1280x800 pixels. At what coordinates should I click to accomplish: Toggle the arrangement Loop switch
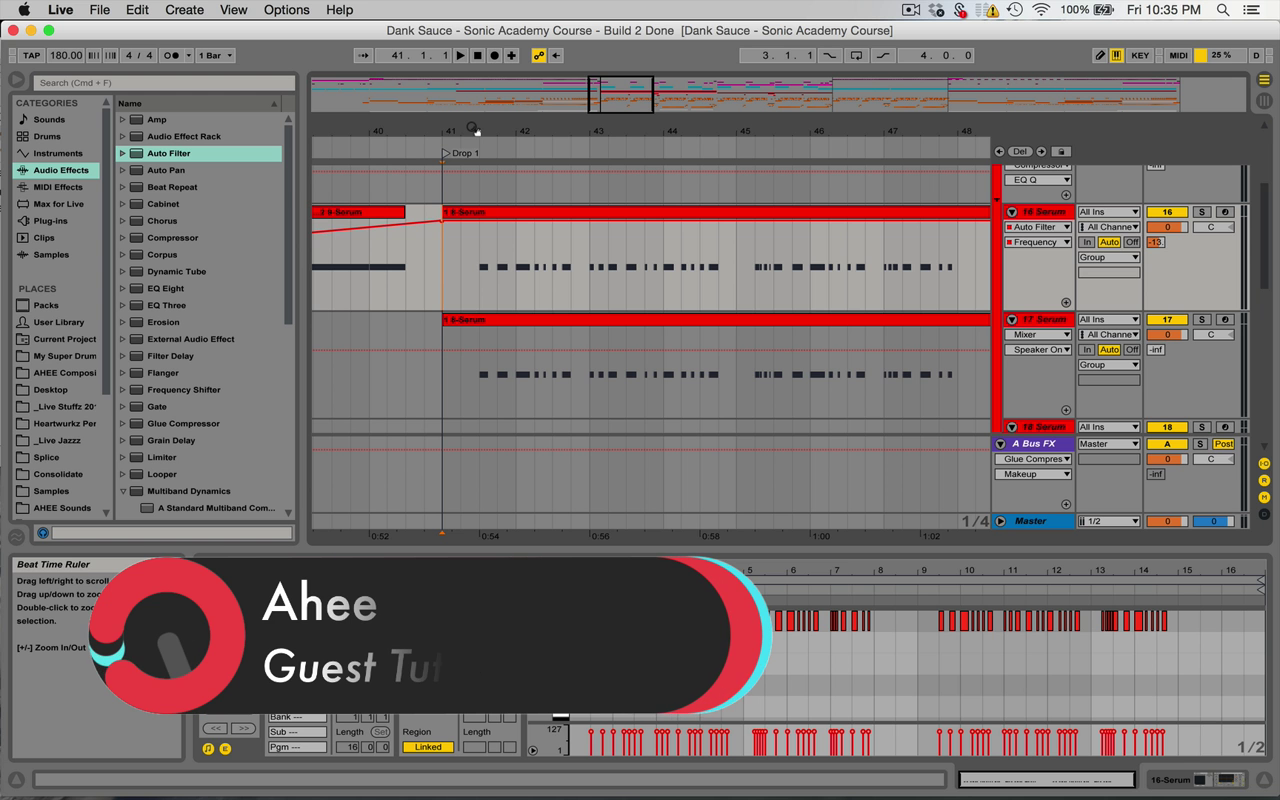[x=856, y=56]
